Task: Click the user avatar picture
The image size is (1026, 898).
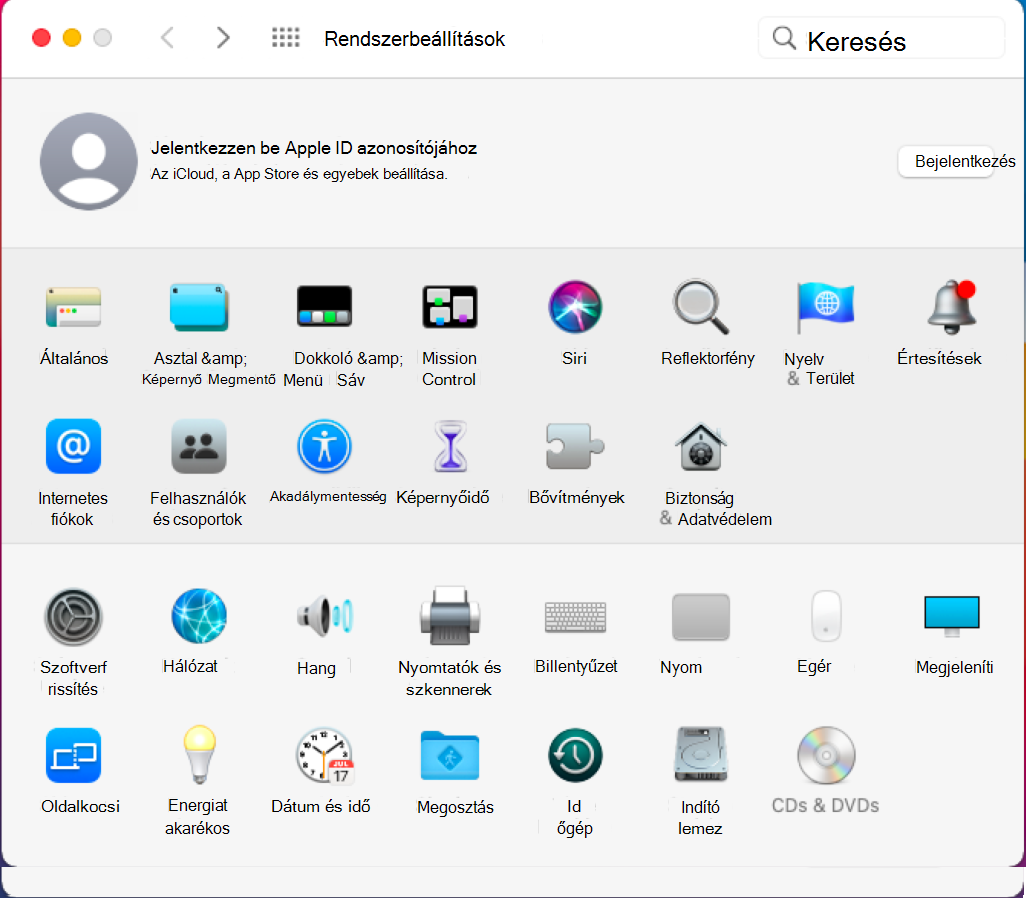Action: pyautogui.click(x=89, y=161)
